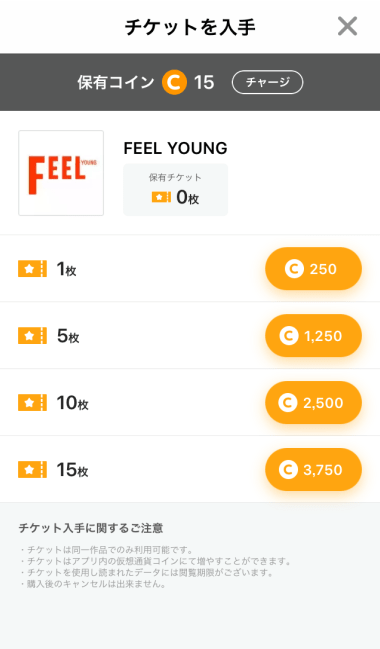Tap the チャージ charge button
Viewport: 380px width, 649px height.
pyautogui.click(x=267, y=82)
